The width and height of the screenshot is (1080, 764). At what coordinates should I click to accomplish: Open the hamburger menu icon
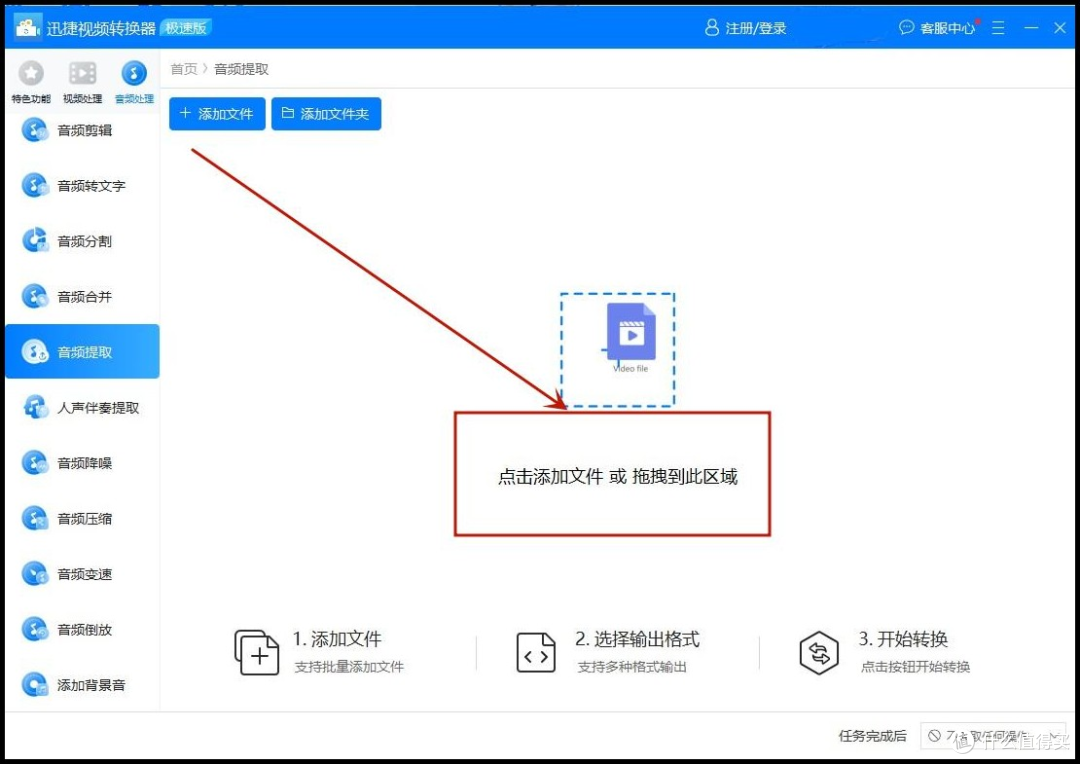998,28
